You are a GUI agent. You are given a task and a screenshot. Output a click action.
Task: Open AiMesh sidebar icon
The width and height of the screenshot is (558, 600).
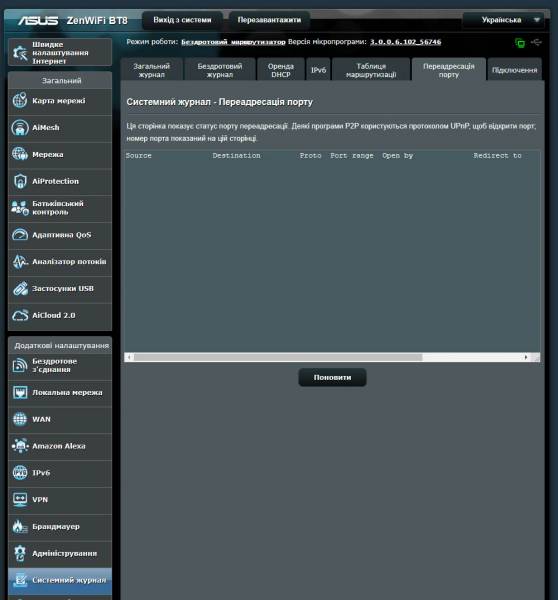pos(20,127)
